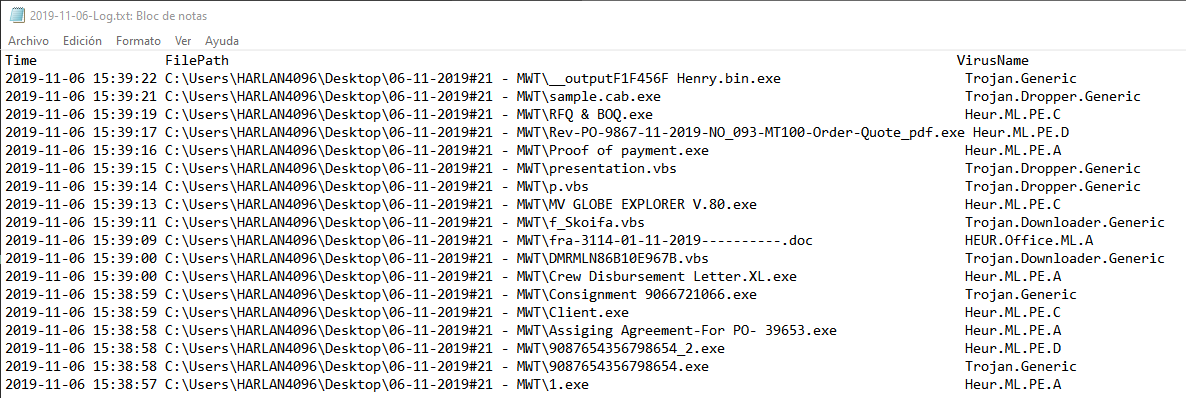Open the Ver menu

pos(183,41)
